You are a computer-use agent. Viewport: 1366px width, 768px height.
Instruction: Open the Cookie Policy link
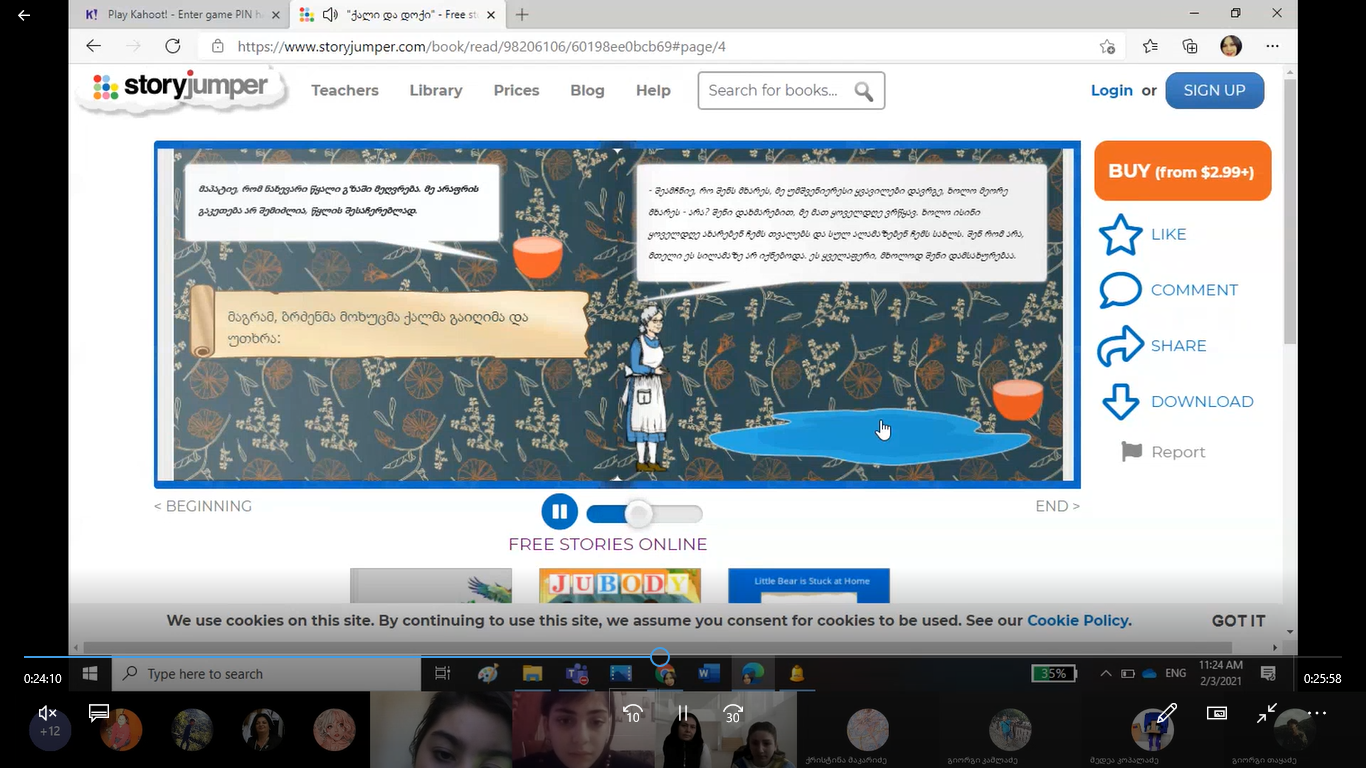coord(1078,620)
